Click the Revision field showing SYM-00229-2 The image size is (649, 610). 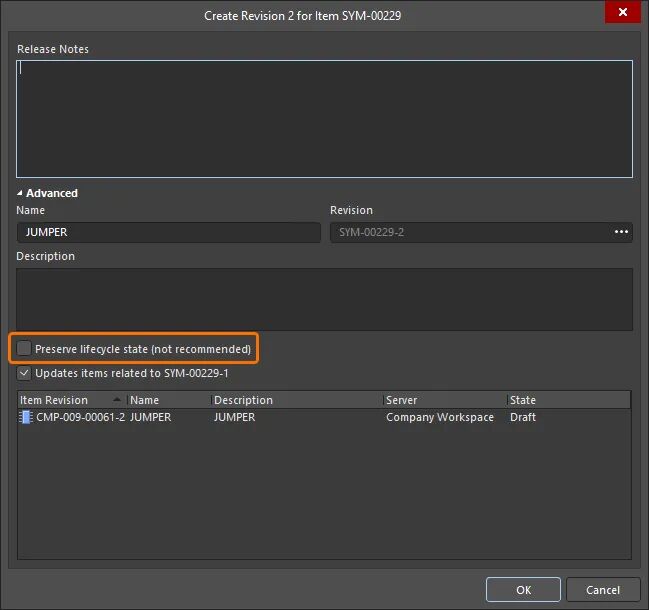(468, 232)
